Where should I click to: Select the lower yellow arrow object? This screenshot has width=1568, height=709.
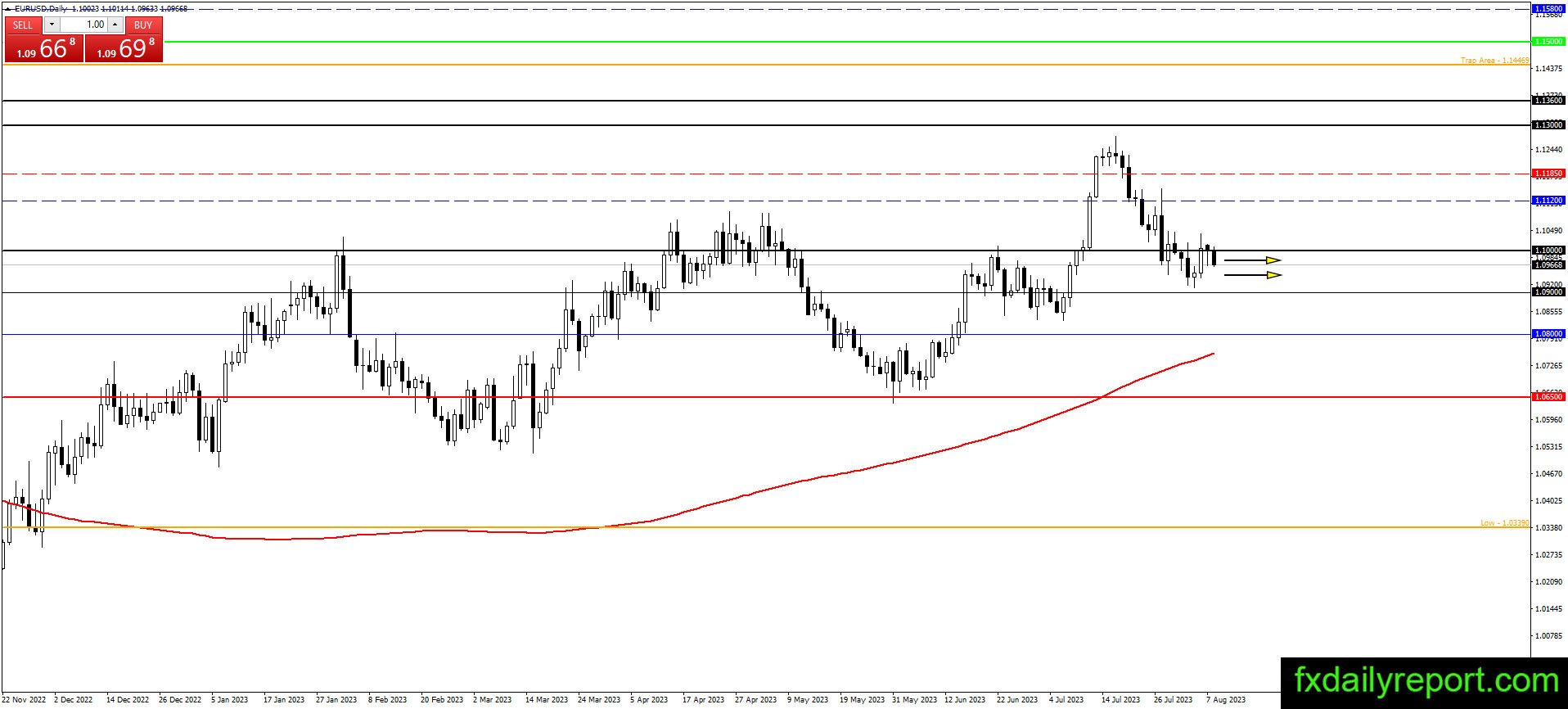coord(1252,275)
